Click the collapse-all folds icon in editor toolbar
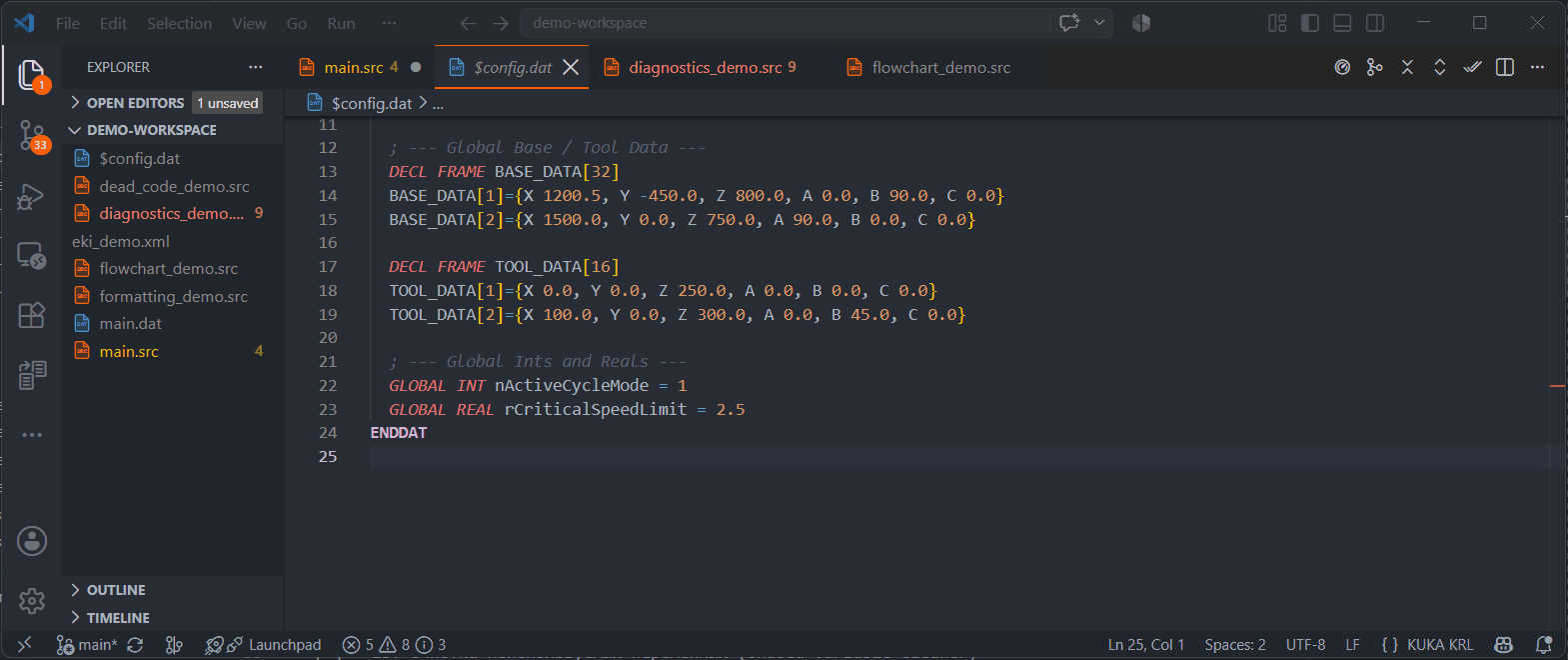Image resolution: width=1568 pixels, height=660 pixels. click(1407, 67)
